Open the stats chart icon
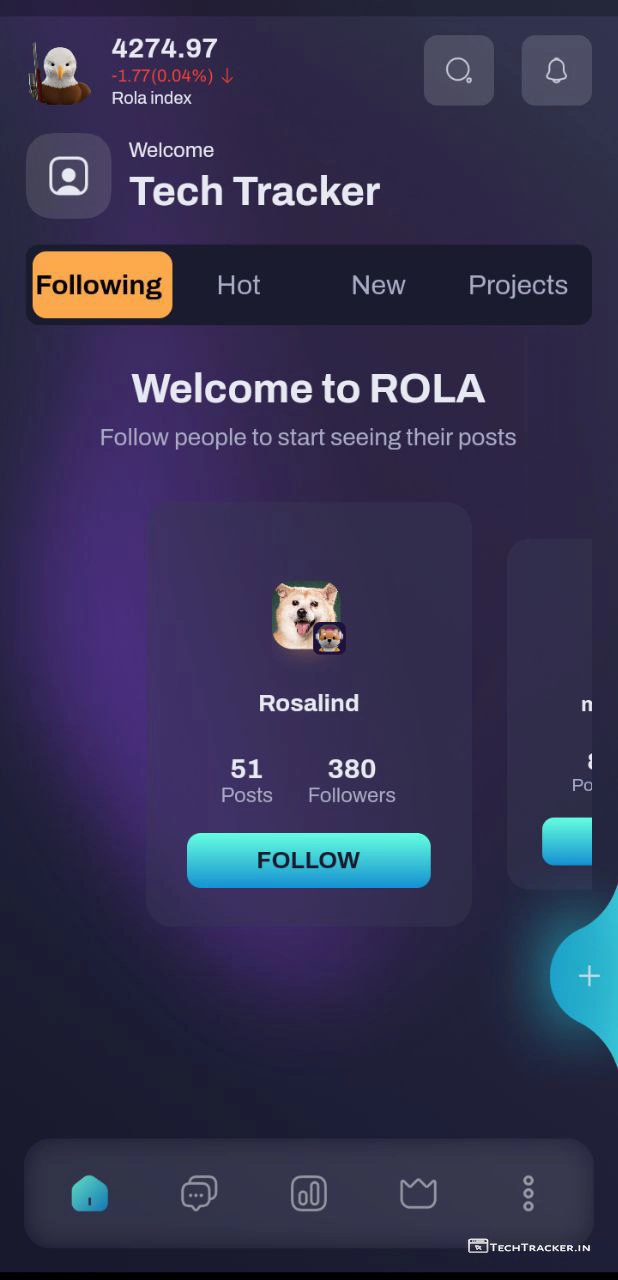Image resolution: width=618 pixels, height=1280 pixels. coord(308,1193)
